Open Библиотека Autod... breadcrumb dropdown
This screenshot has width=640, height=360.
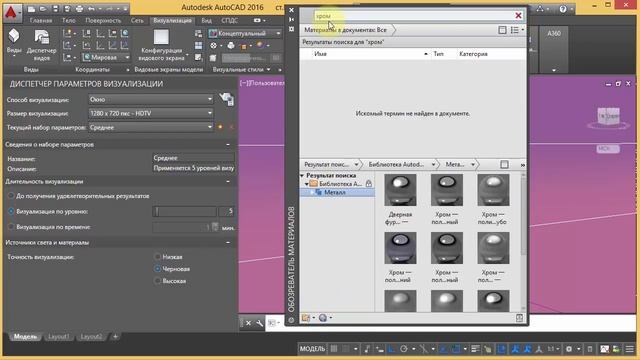(433, 164)
